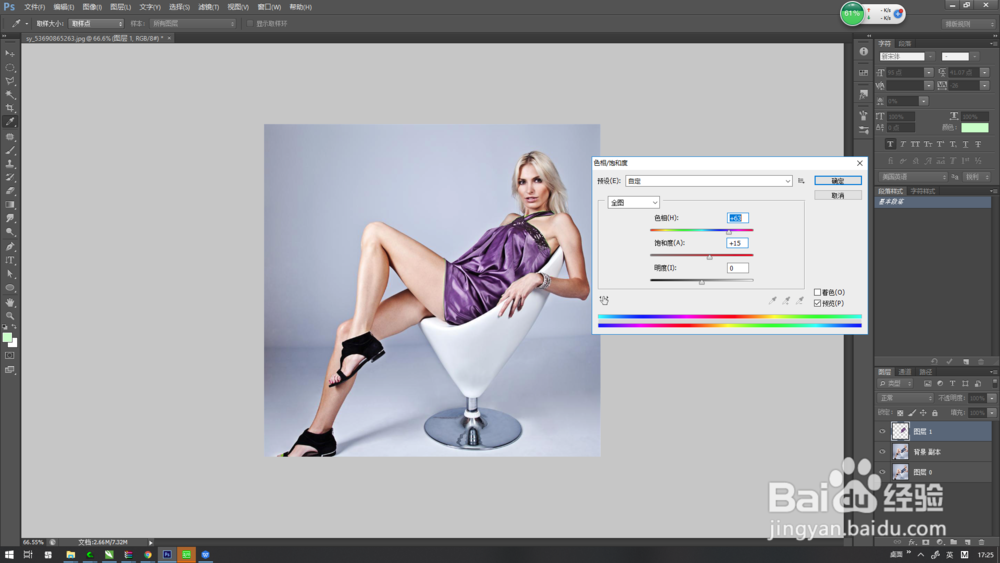Open the font size 95 点 dropdown
Screen dimensions: 1000x563
[x=929, y=73]
